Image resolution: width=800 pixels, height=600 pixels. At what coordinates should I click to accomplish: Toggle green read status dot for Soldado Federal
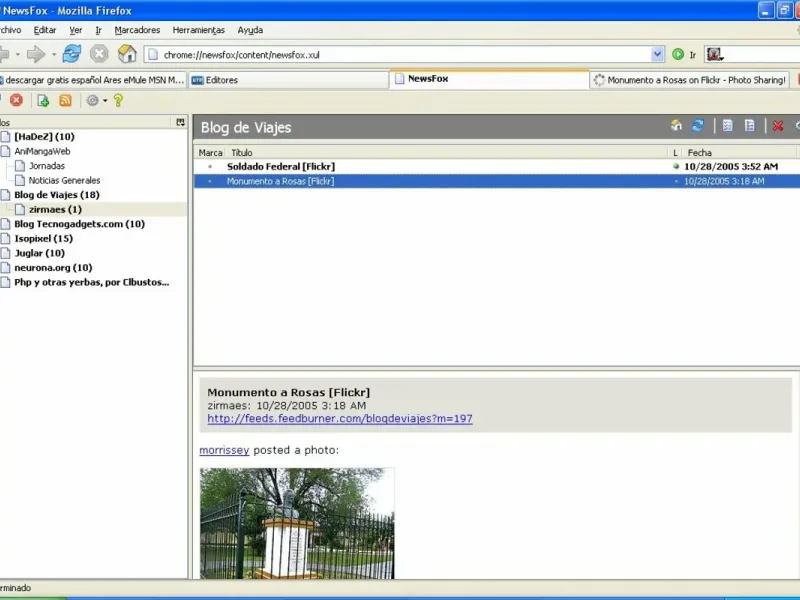(x=676, y=166)
